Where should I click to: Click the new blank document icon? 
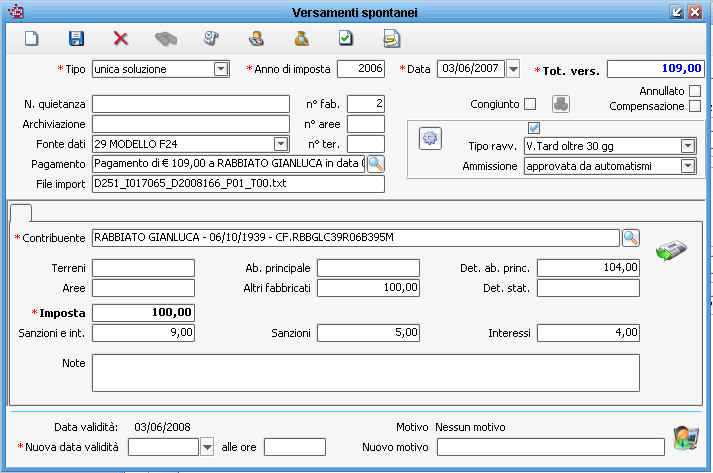click(31, 38)
